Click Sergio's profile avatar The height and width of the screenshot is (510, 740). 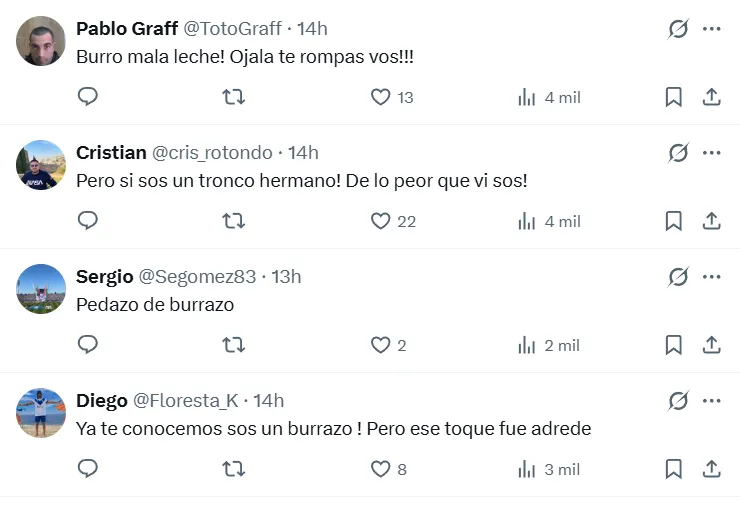(41, 289)
